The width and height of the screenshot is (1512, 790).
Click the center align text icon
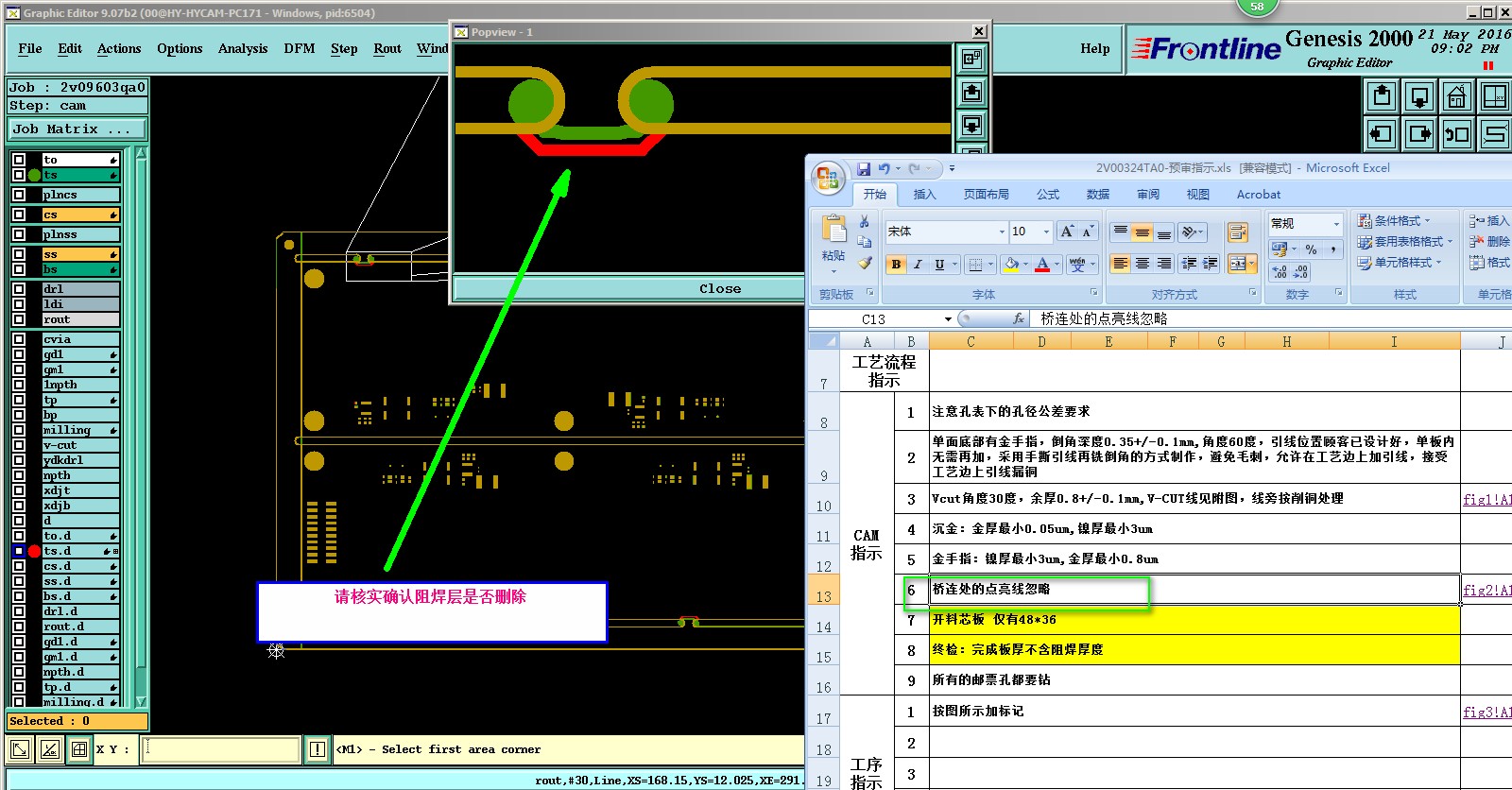coord(1142,264)
